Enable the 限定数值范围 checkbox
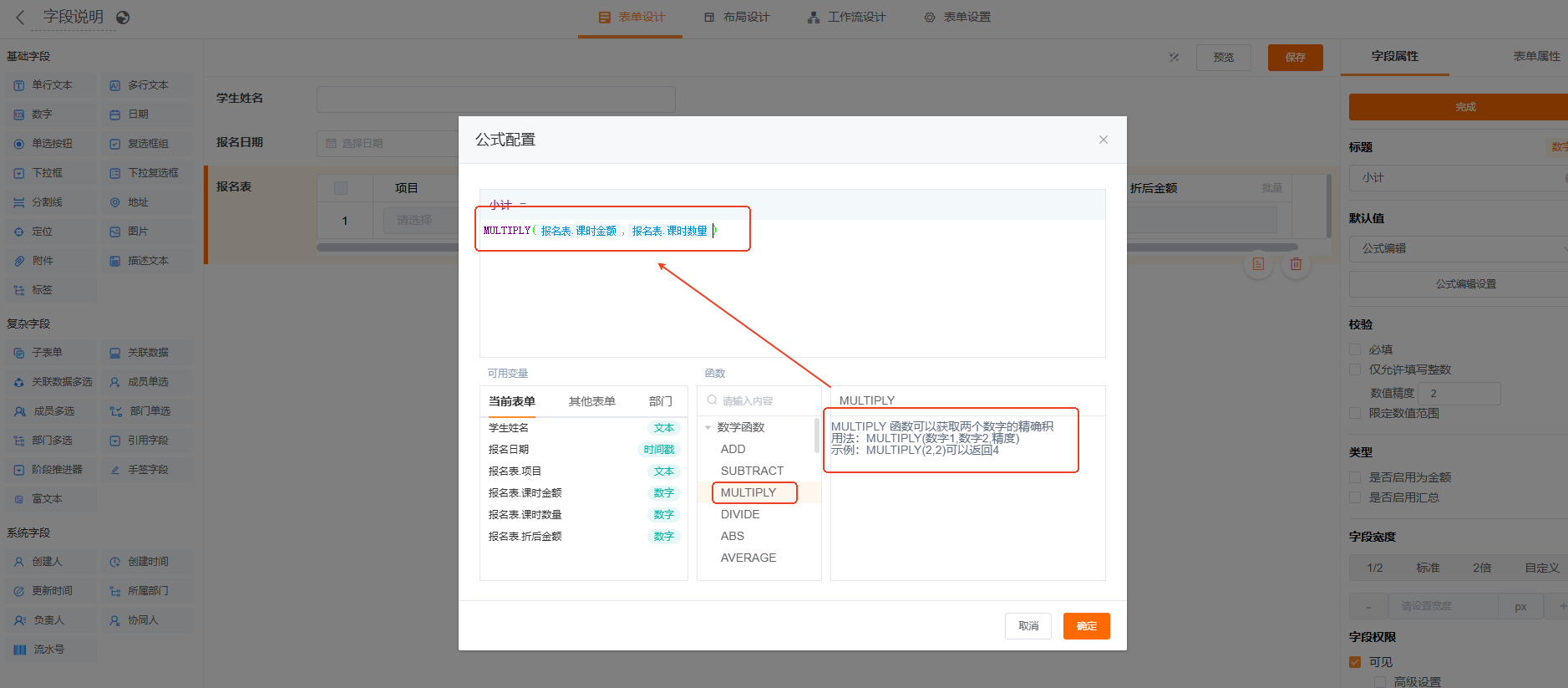Viewport: 1568px width, 688px height. (x=1355, y=413)
